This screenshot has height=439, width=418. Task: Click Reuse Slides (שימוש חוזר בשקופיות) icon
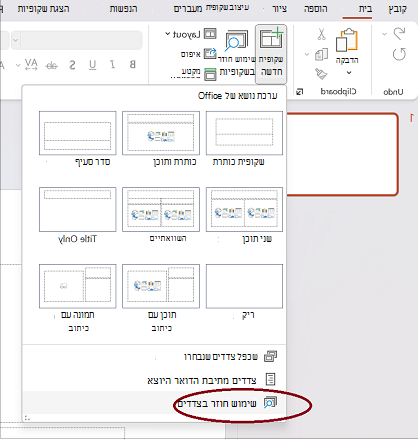click(237, 41)
